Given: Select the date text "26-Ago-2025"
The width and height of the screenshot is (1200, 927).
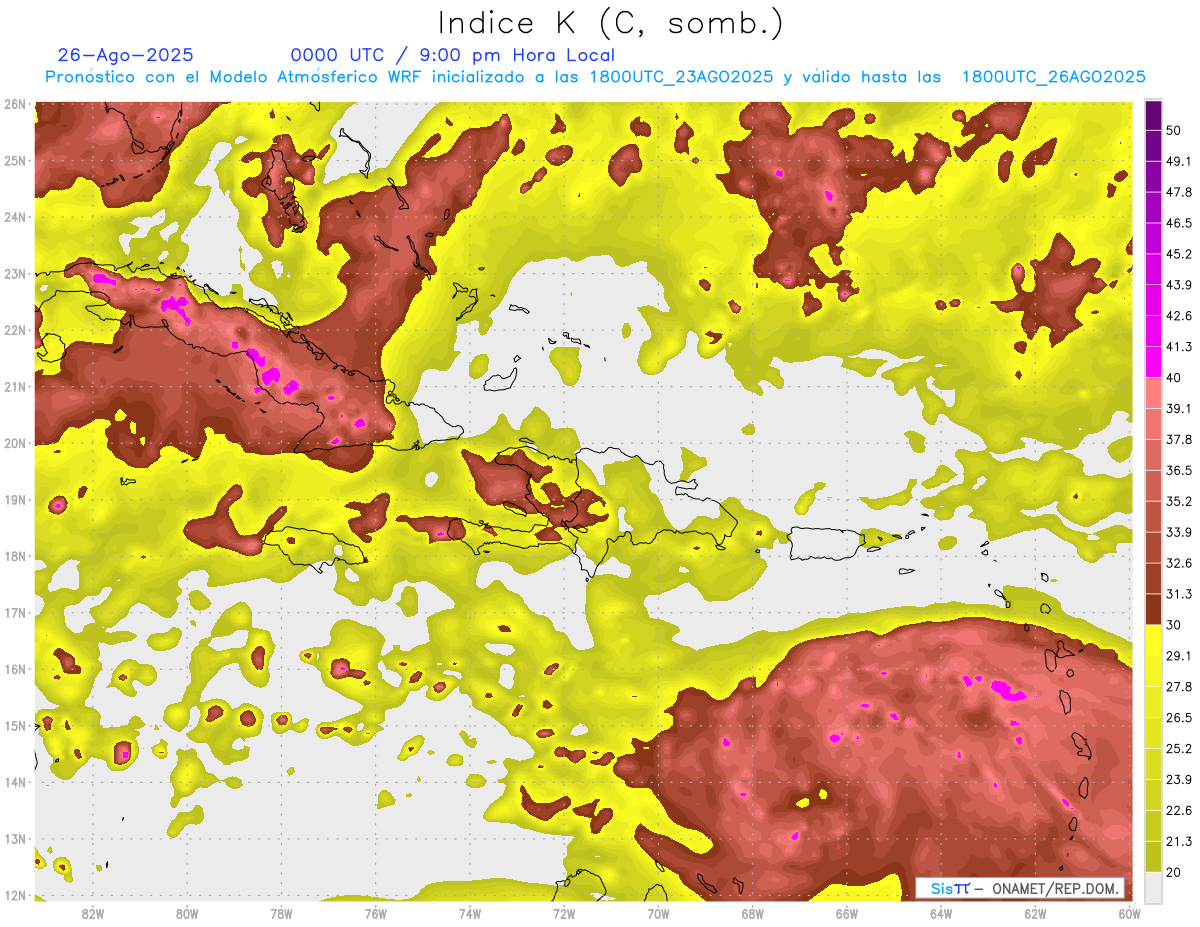Looking at the screenshot, I should 126,55.
